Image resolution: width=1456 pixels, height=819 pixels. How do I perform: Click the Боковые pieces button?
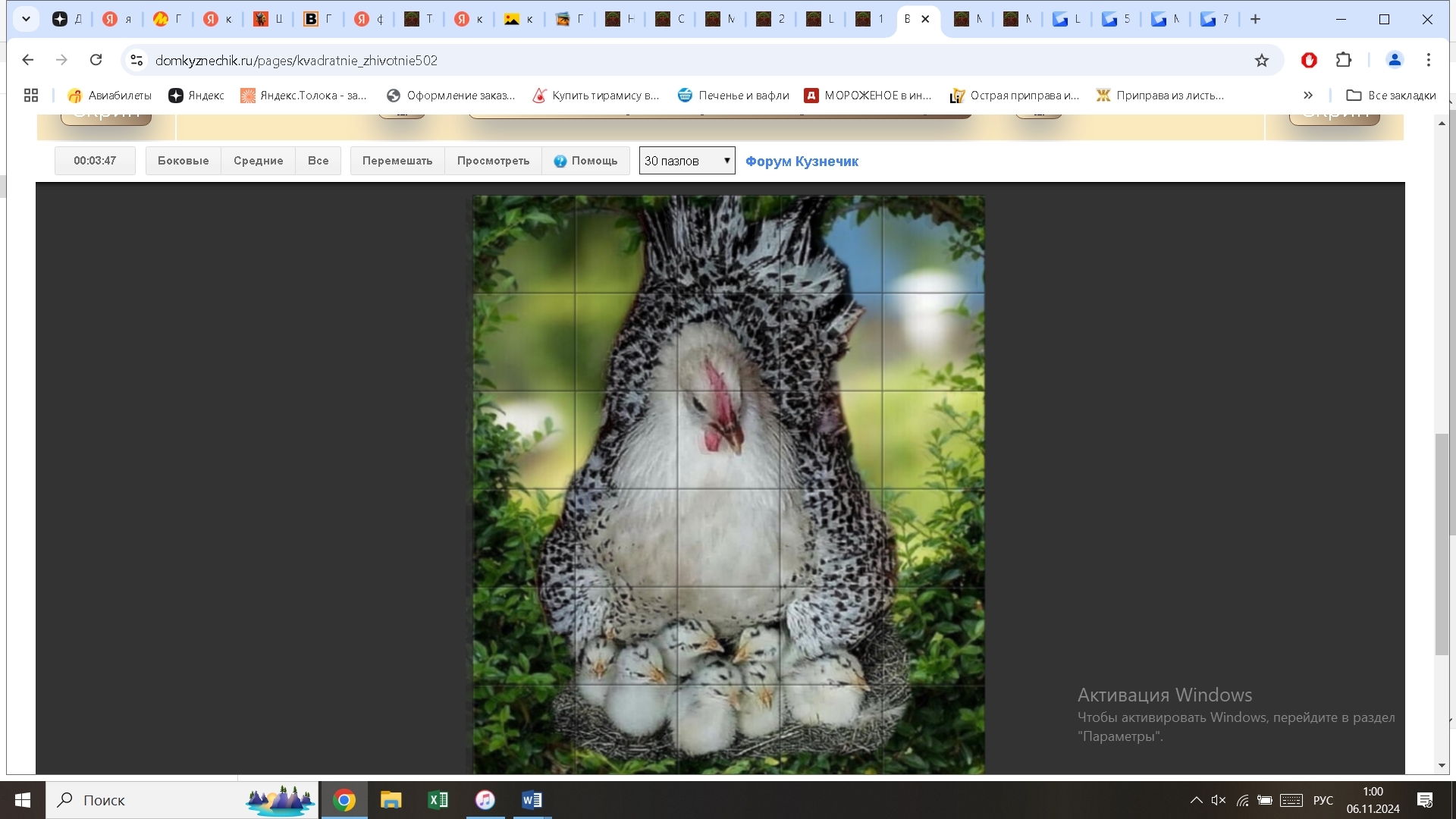click(183, 161)
